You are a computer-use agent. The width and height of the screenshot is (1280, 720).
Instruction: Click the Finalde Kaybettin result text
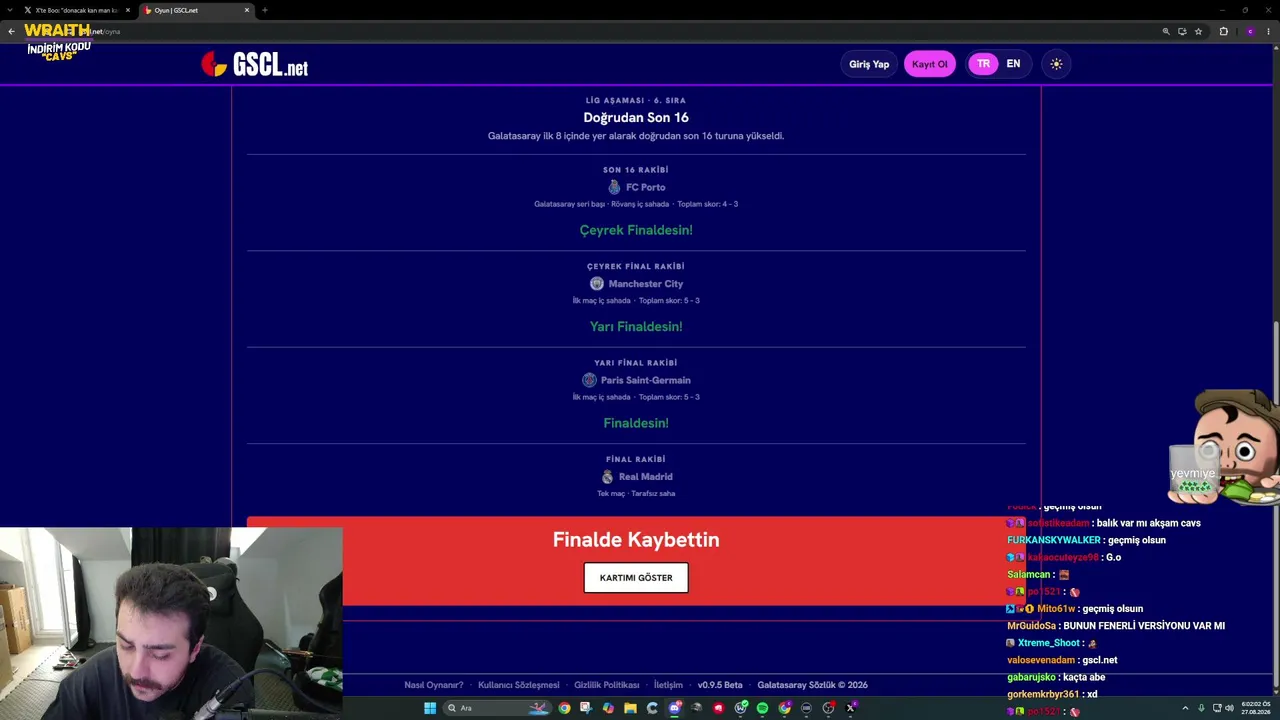point(636,540)
